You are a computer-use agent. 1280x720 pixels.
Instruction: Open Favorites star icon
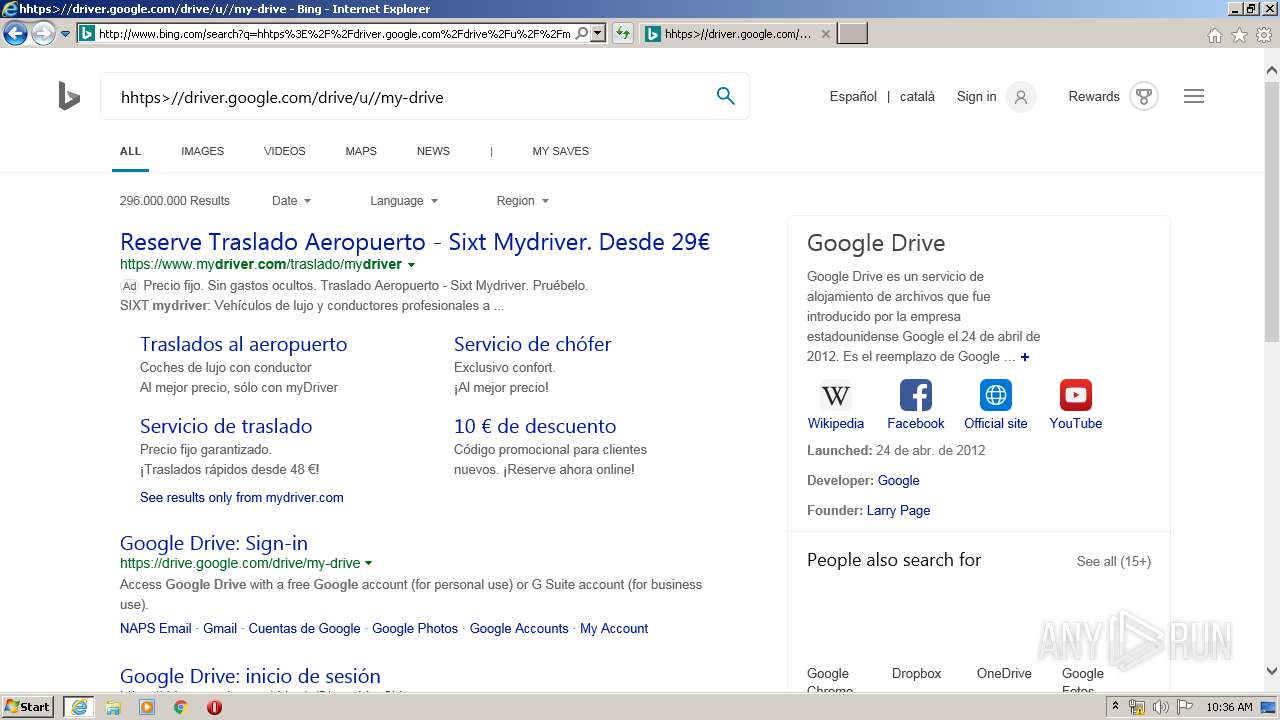click(1239, 35)
